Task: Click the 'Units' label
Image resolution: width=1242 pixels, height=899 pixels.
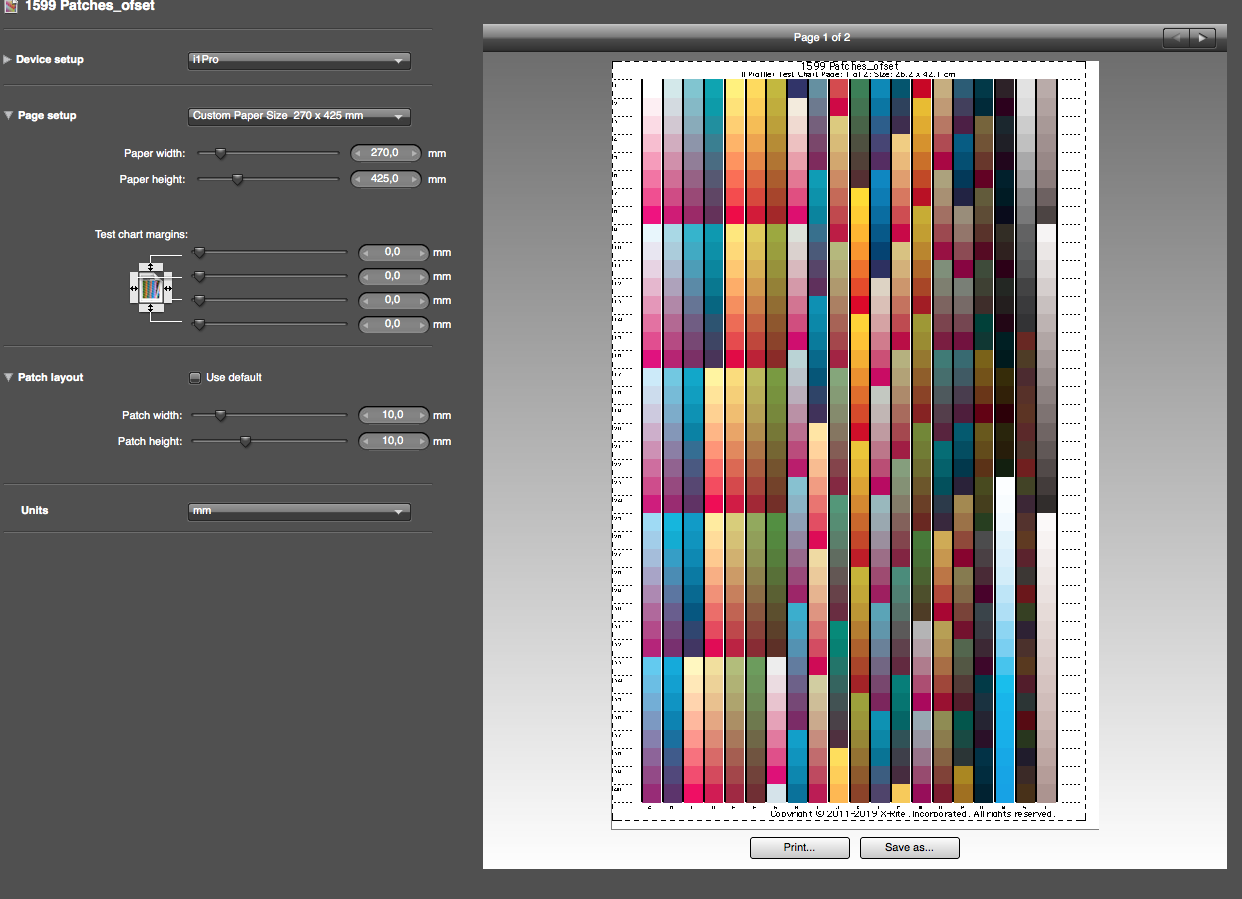Action: pyautogui.click(x=35, y=510)
